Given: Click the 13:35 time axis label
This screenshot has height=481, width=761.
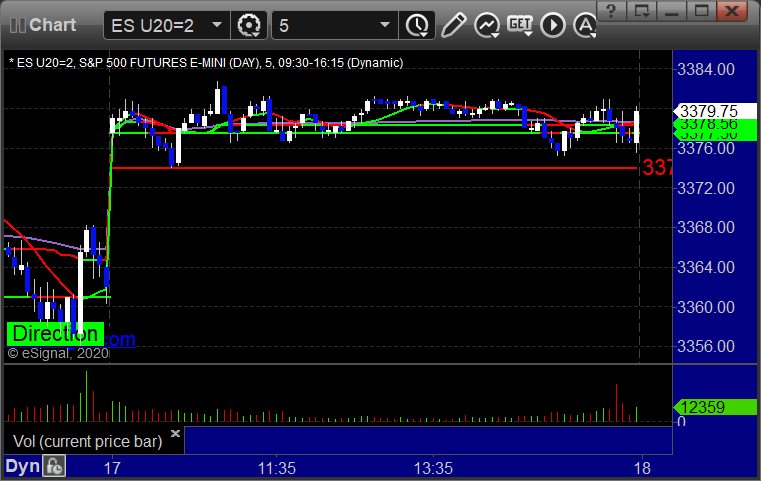Looking at the screenshot, I should click(433, 468).
